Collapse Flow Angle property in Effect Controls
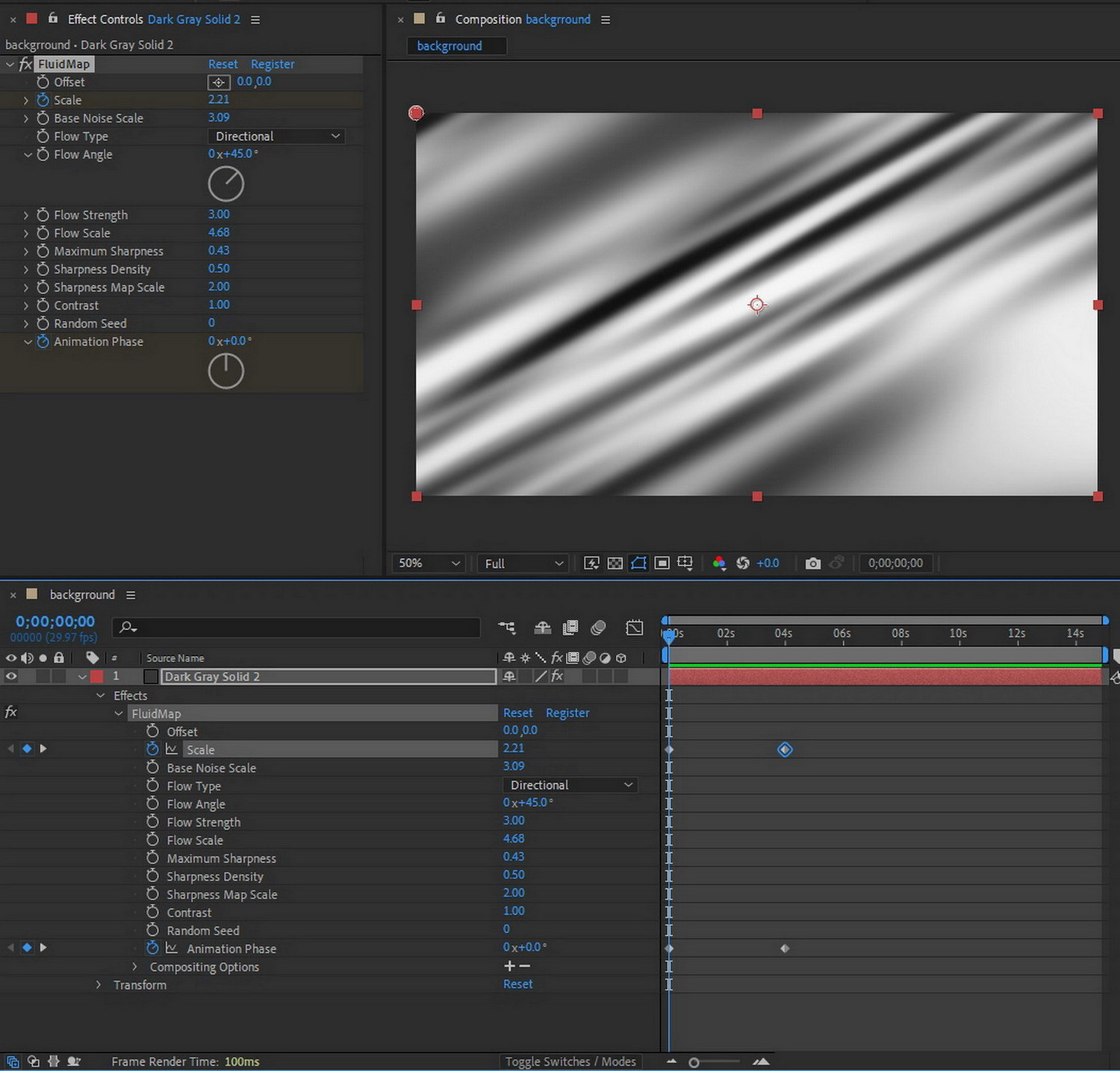1120x1071 pixels. click(27, 154)
